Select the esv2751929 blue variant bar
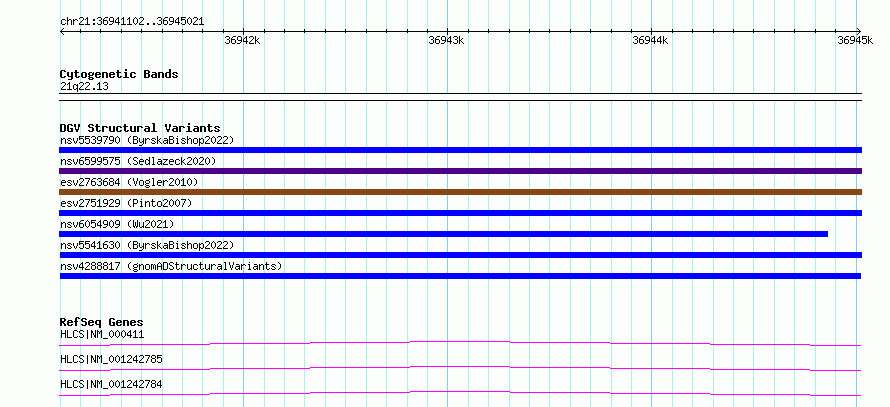 [x=460, y=213]
